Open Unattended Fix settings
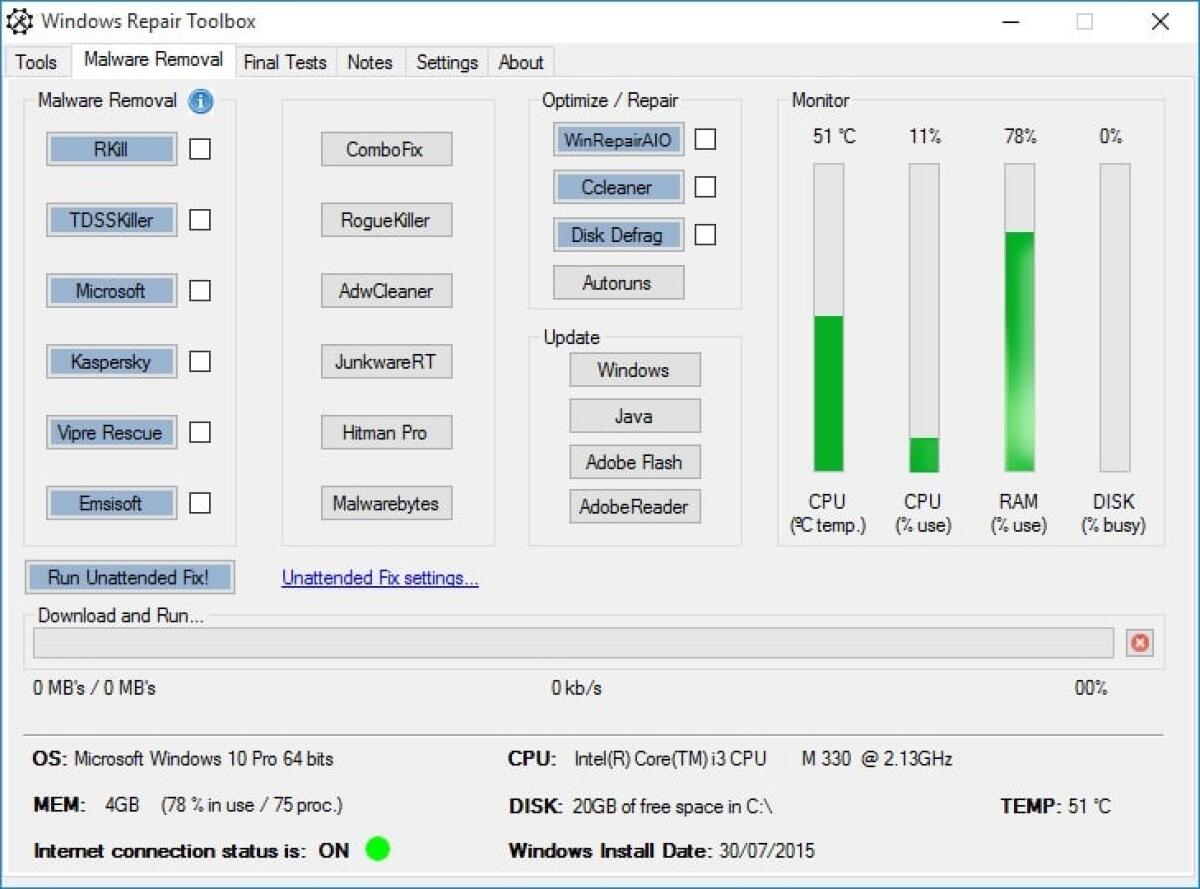 pyautogui.click(x=380, y=577)
